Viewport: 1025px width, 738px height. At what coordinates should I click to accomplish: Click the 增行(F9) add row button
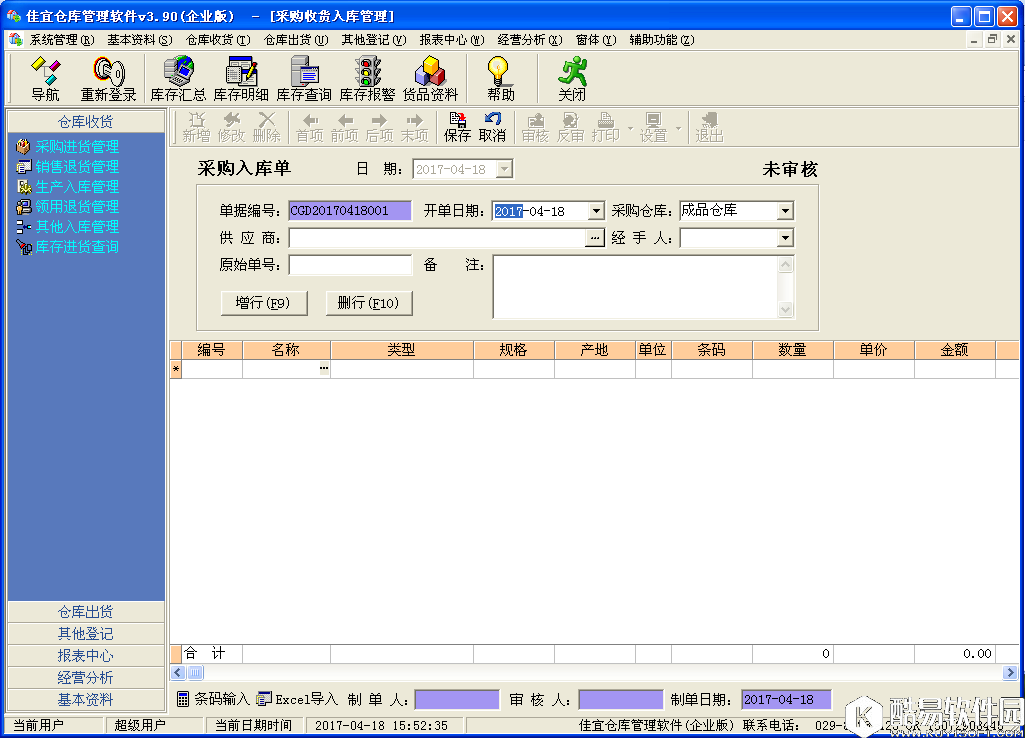263,303
